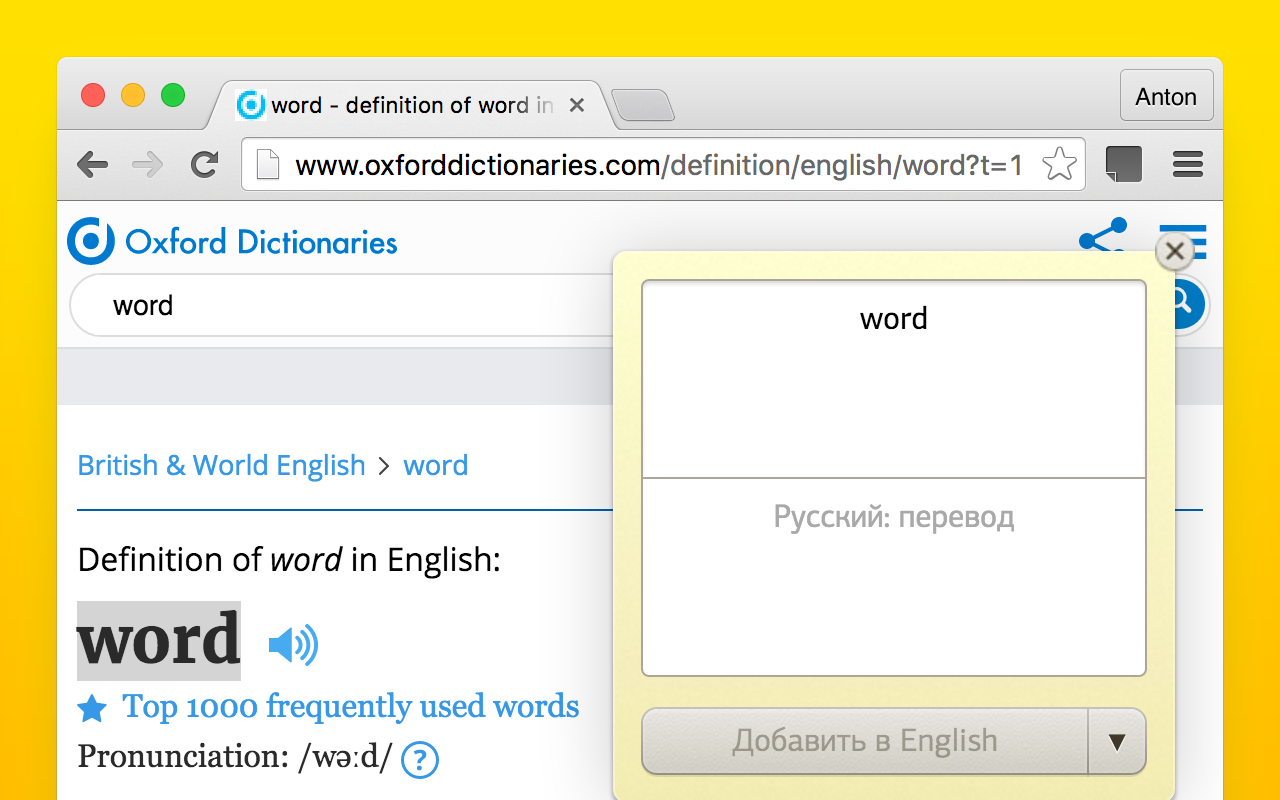Click the Pronunciation: /wəːd/ text

(x=236, y=756)
